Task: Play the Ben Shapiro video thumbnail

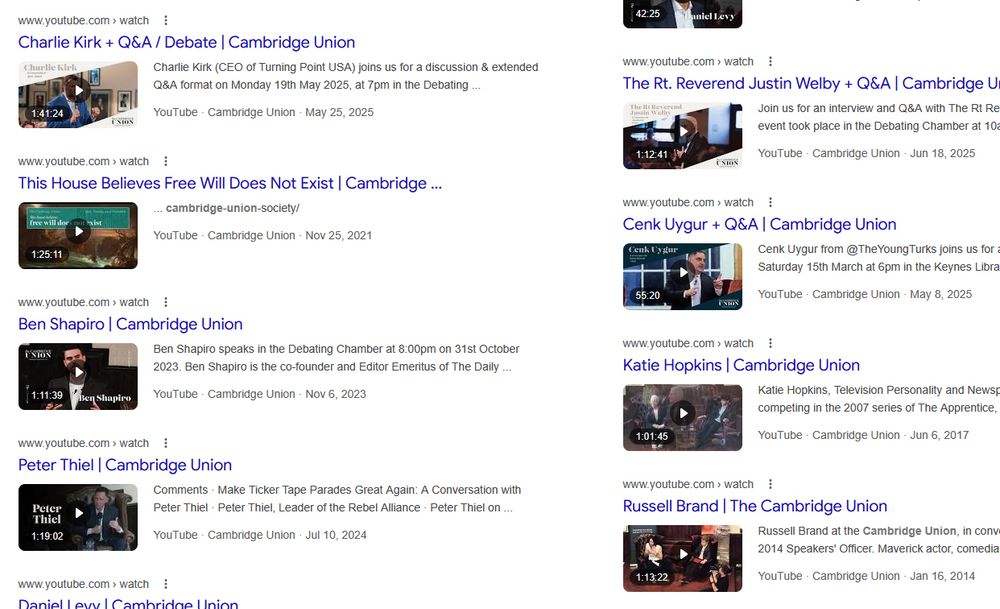Action: click(x=78, y=376)
